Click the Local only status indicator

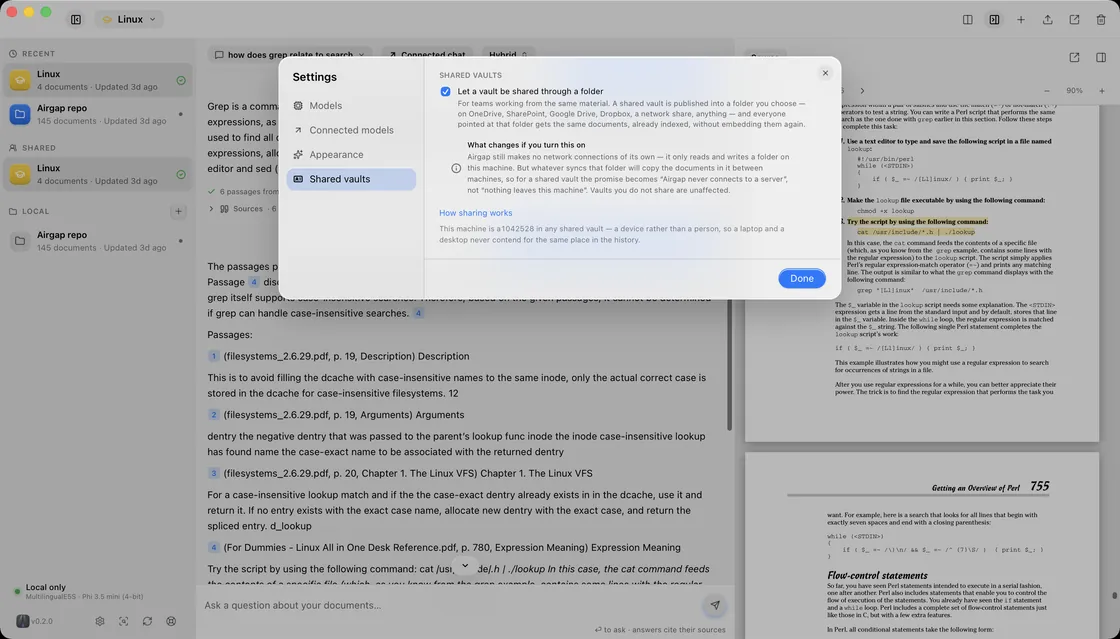coord(45,587)
